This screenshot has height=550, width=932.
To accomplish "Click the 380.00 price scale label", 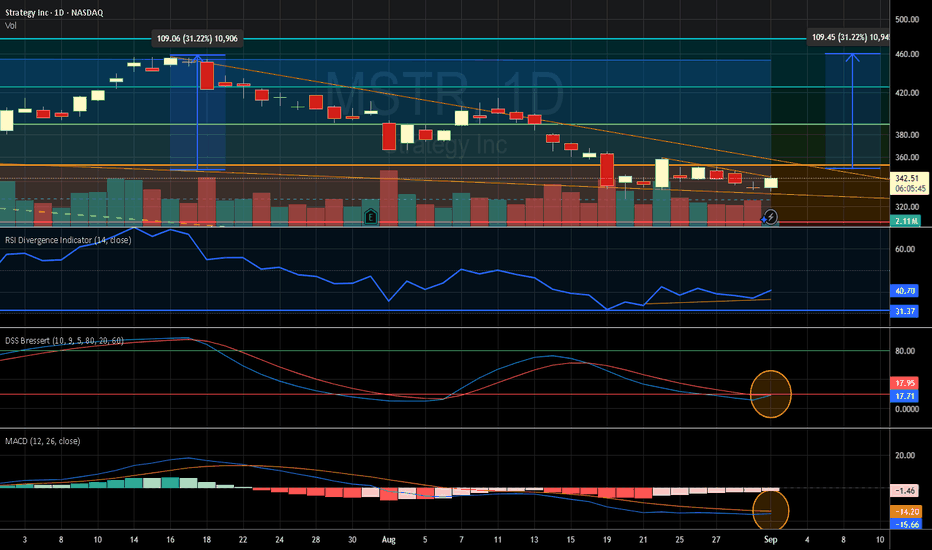I will 907,136.
